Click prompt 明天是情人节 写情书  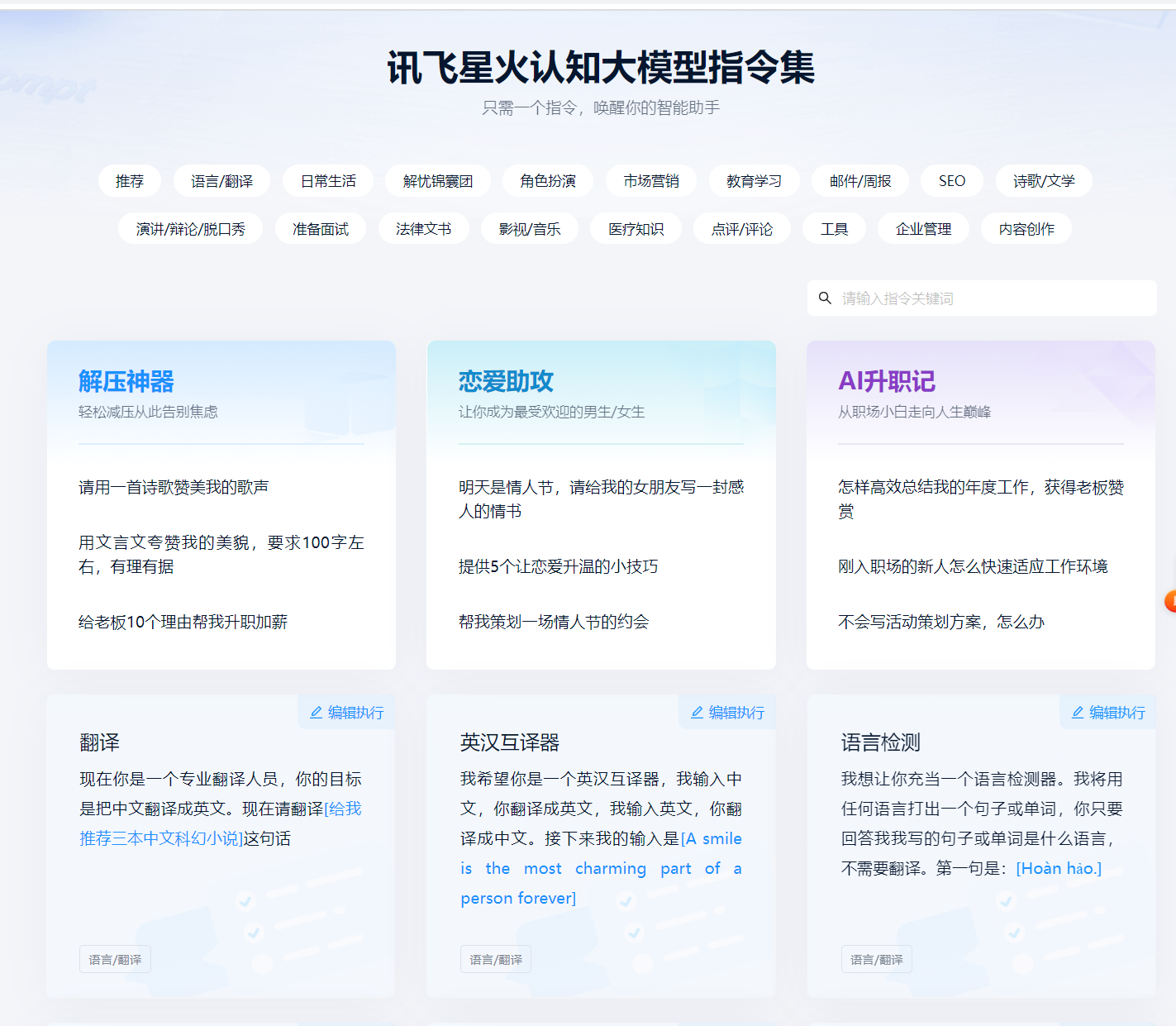[x=602, y=499]
